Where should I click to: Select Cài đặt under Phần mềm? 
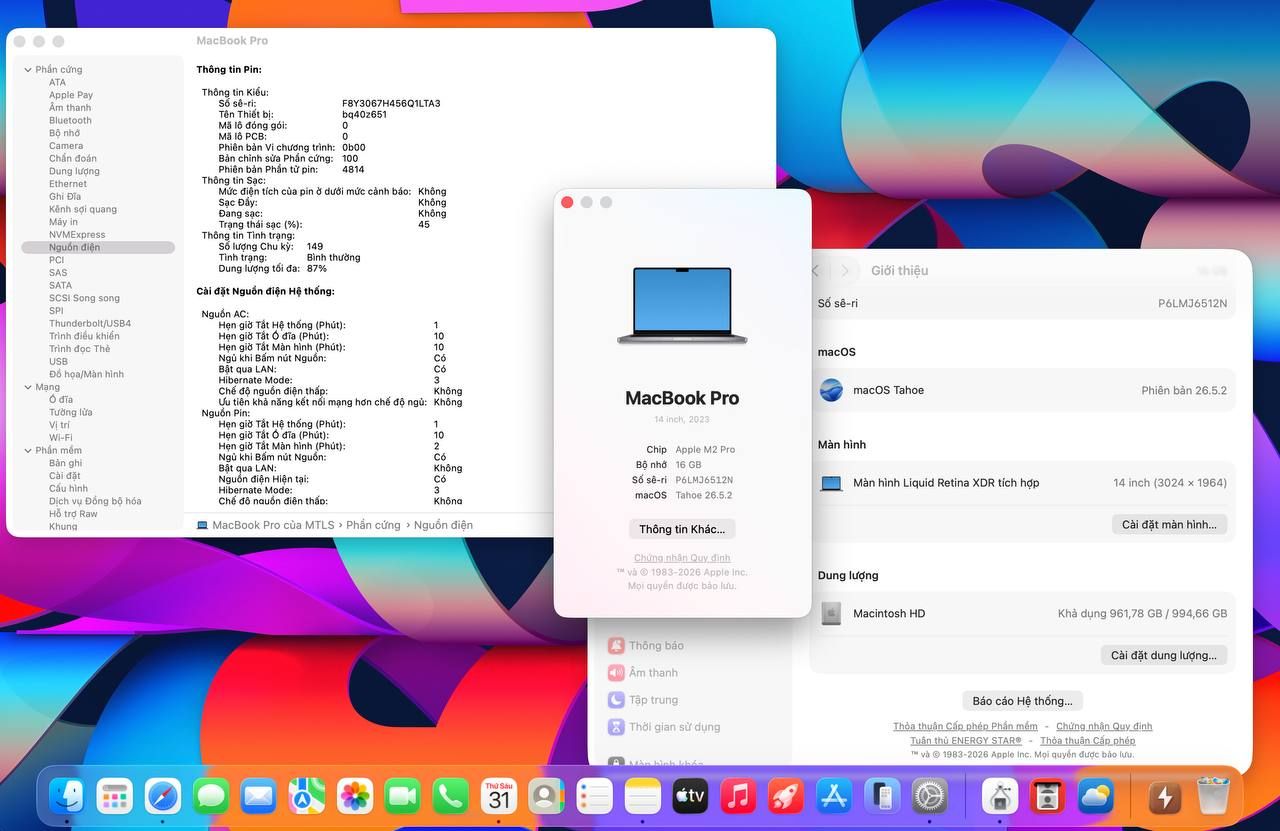[65, 476]
